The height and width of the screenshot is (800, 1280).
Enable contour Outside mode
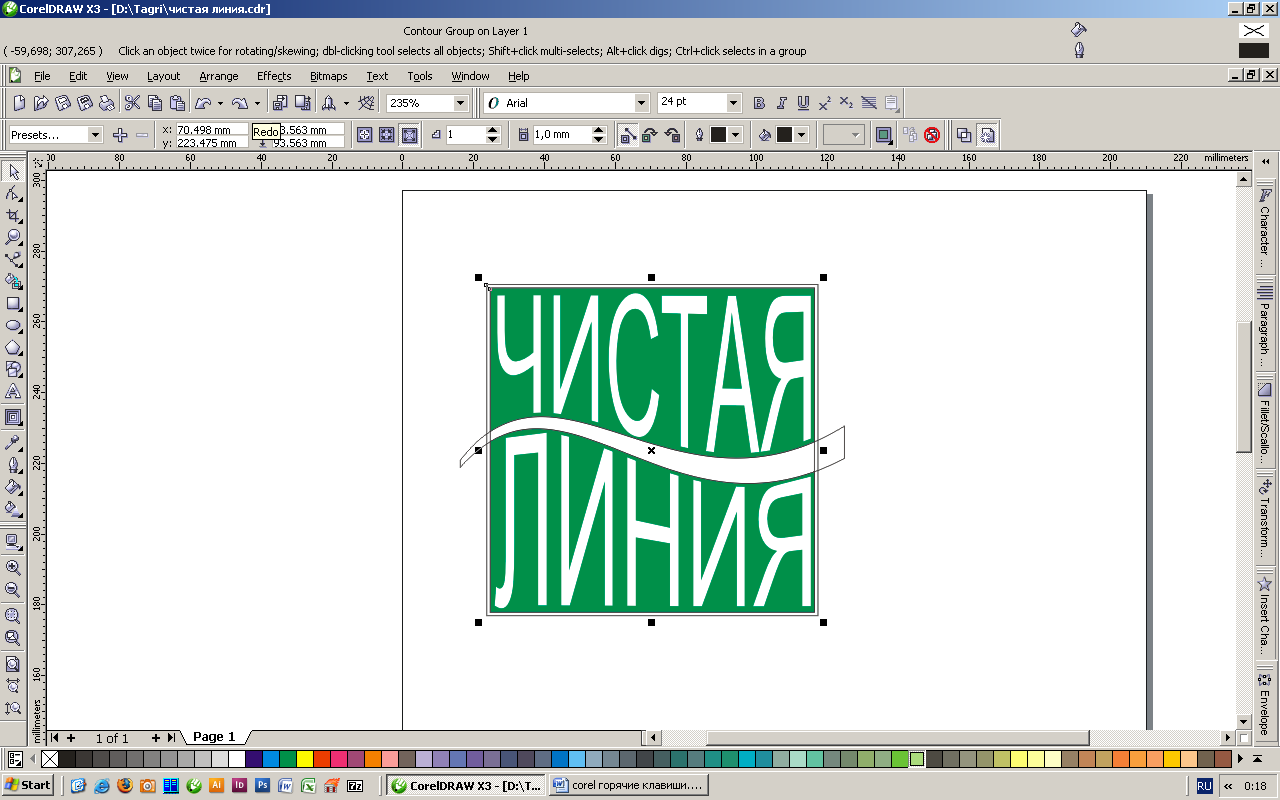(x=409, y=134)
